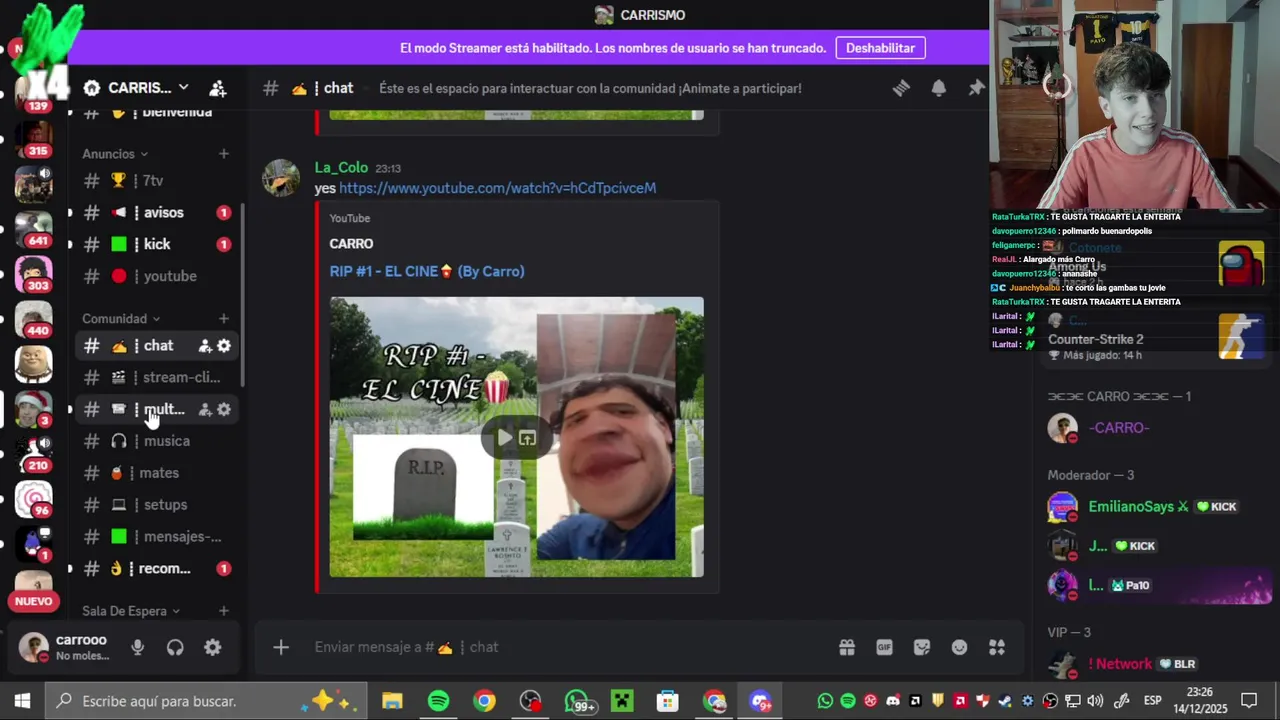Open the setups channel

click(157, 505)
